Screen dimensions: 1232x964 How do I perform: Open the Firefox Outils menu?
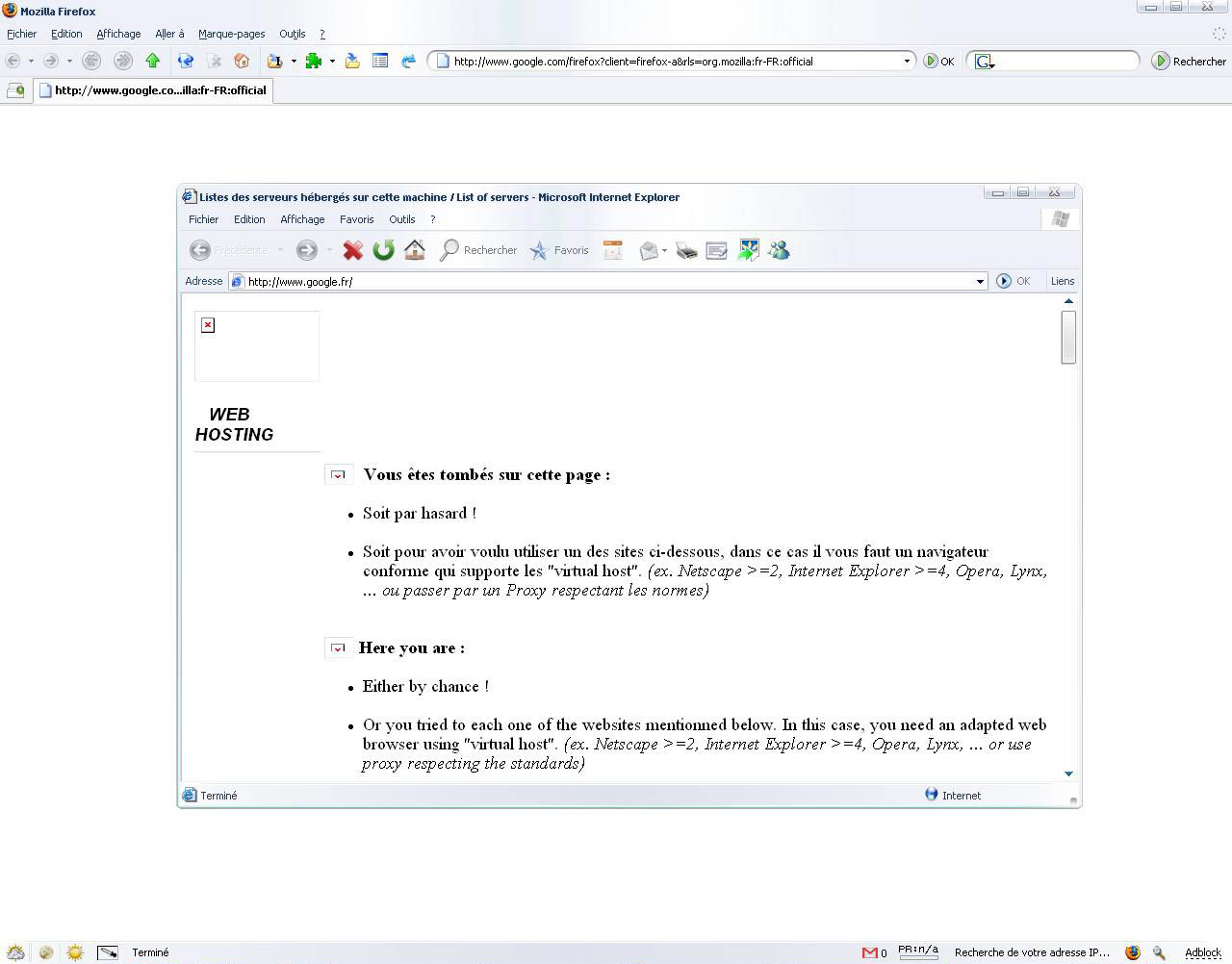pos(292,34)
